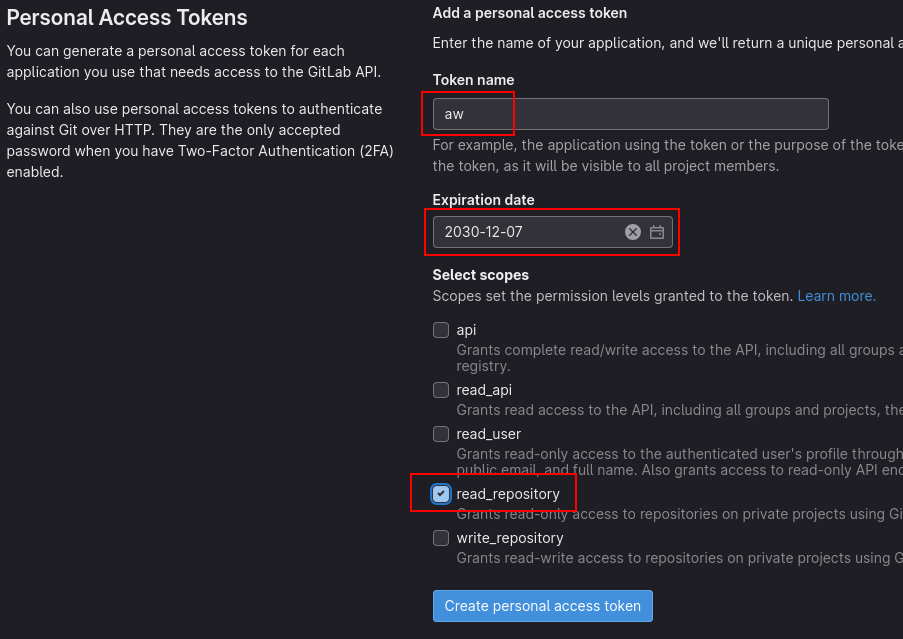The image size is (903, 639).
Task: Click the Personal Access Tokens heading
Action: point(127,17)
